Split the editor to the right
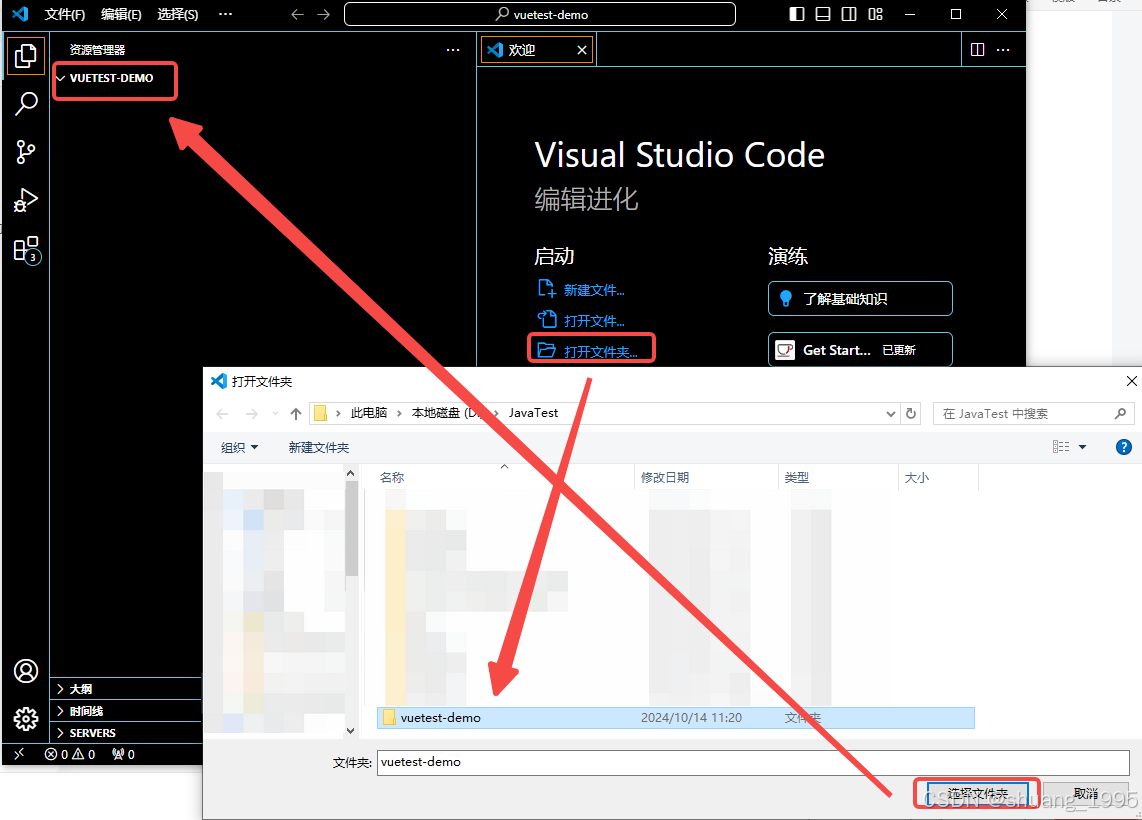This screenshot has width=1142, height=820. point(977,50)
